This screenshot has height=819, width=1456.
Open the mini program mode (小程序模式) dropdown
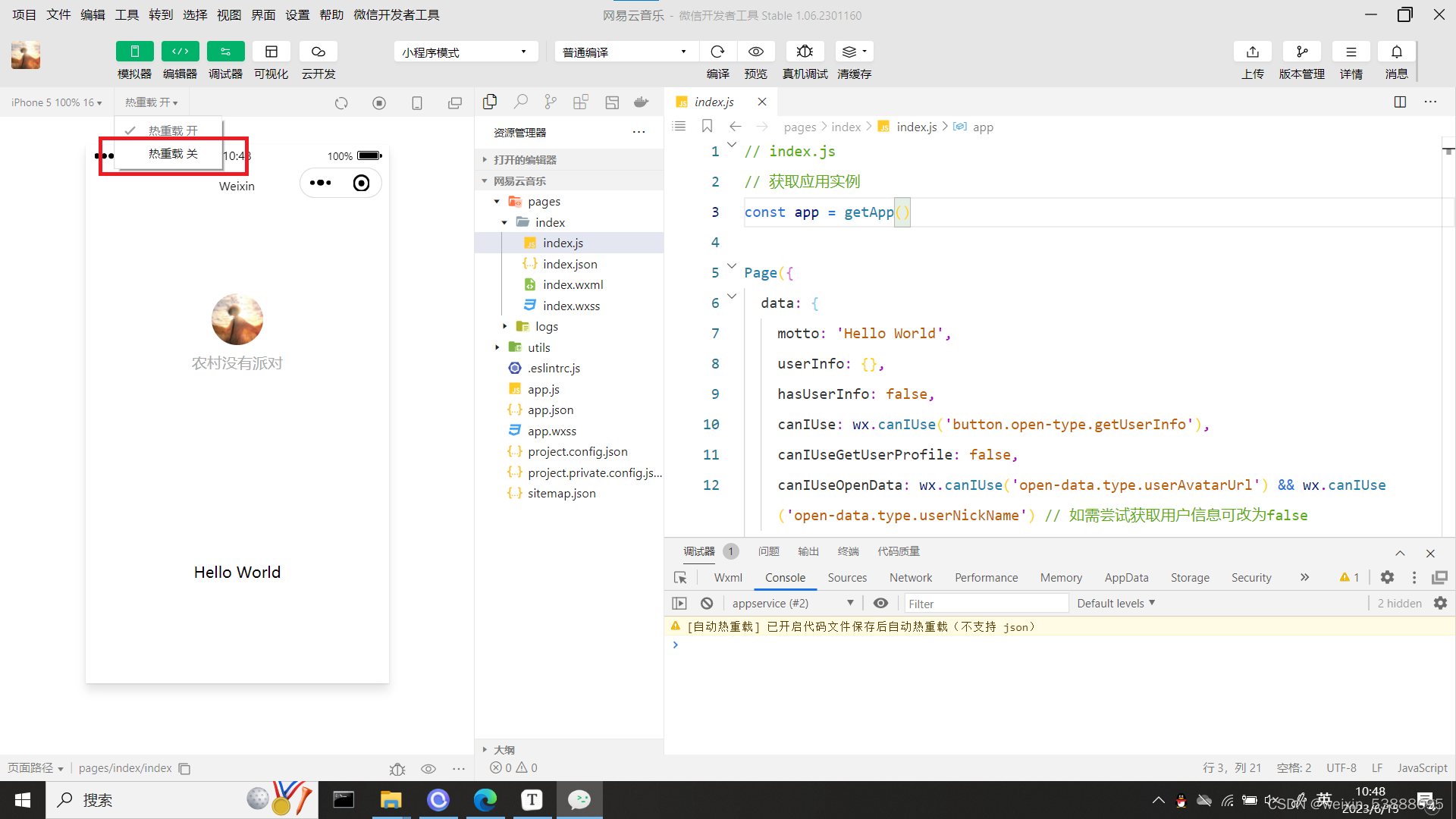coord(465,52)
